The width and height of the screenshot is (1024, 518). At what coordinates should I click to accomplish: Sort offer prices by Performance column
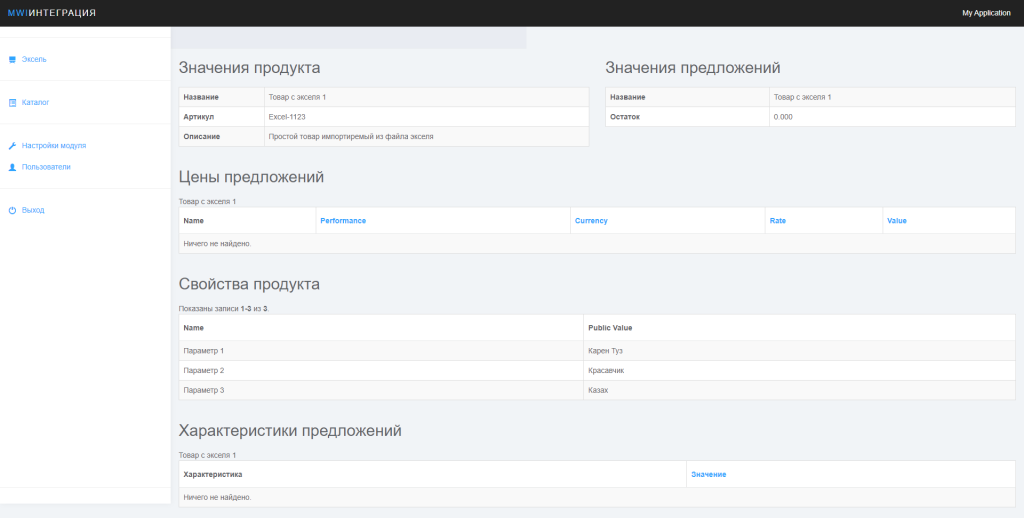coord(343,220)
